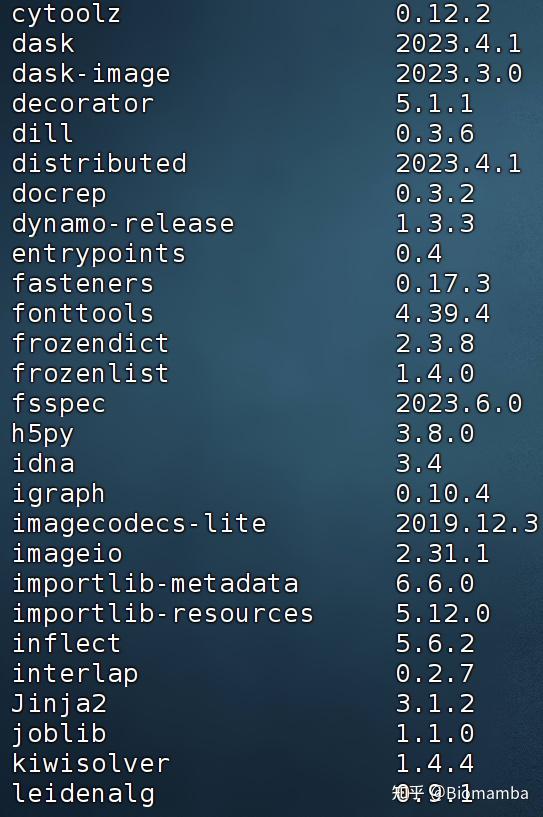The width and height of the screenshot is (543, 817).
Task: Click version 1.4.0 of frozenlist
Action: [x=435, y=373]
